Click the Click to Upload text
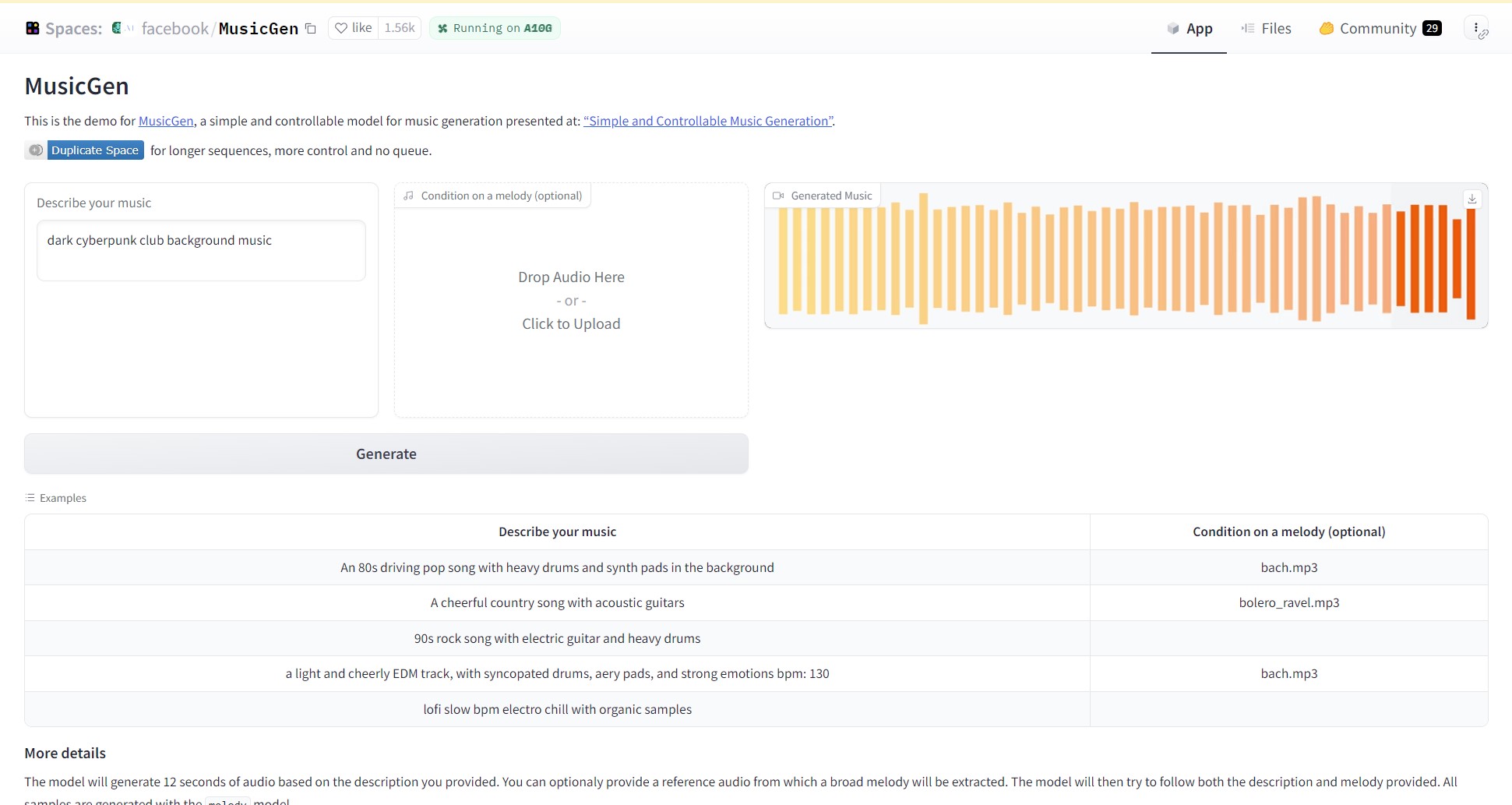Image resolution: width=1512 pixels, height=805 pixels. 571,324
